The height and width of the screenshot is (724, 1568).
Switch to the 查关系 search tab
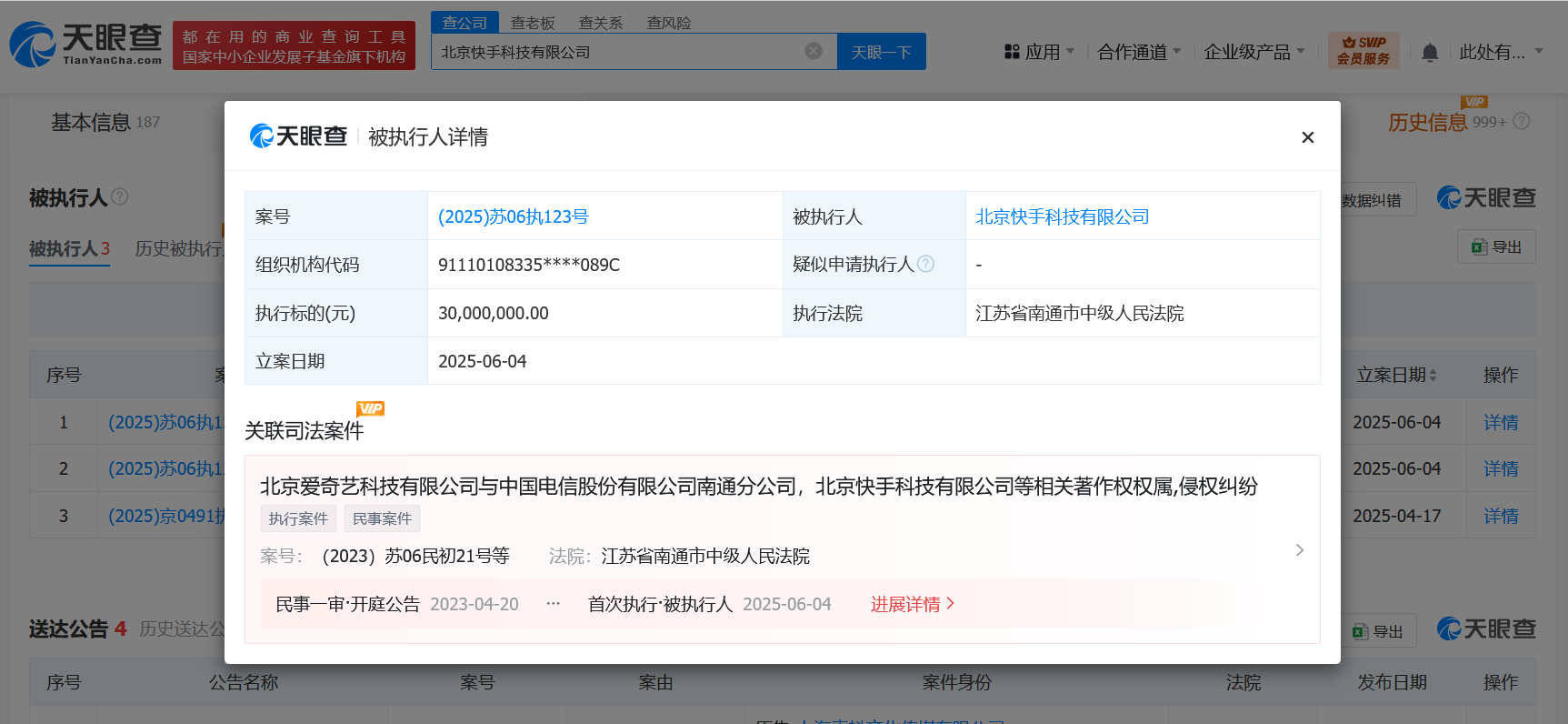click(x=601, y=23)
